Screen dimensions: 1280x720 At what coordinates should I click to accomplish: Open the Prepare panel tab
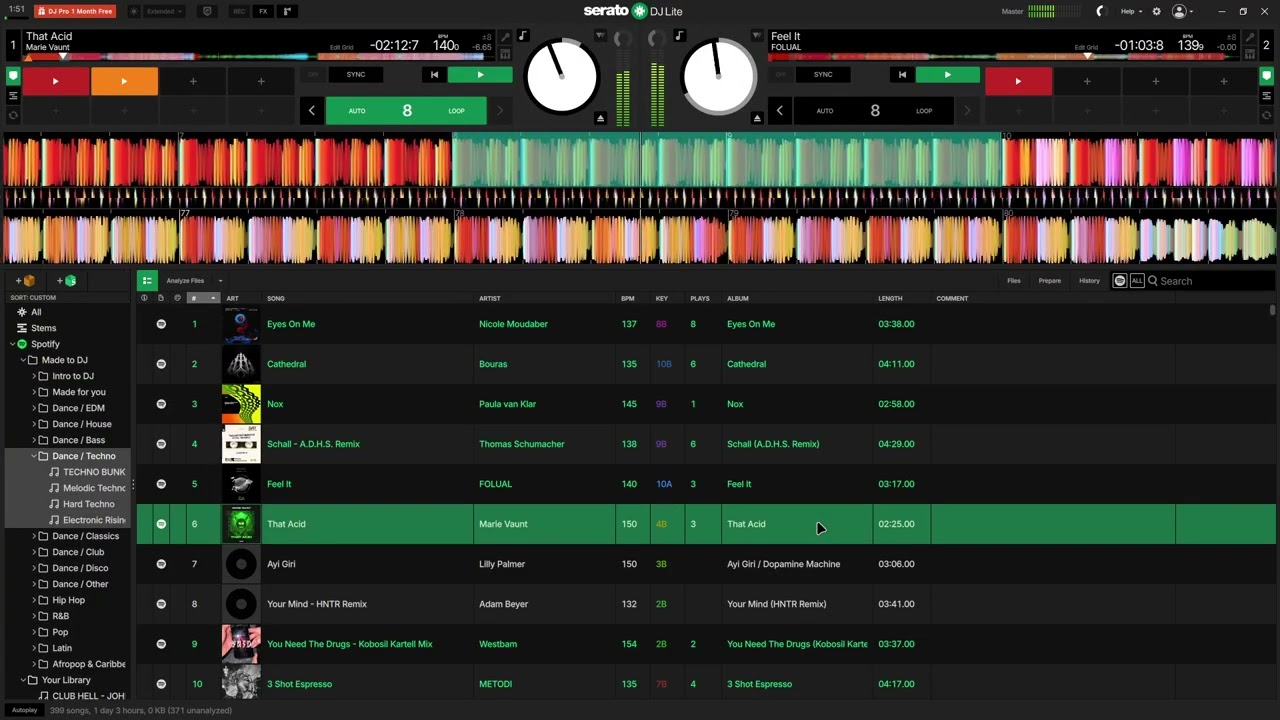tap(1050, 281)
